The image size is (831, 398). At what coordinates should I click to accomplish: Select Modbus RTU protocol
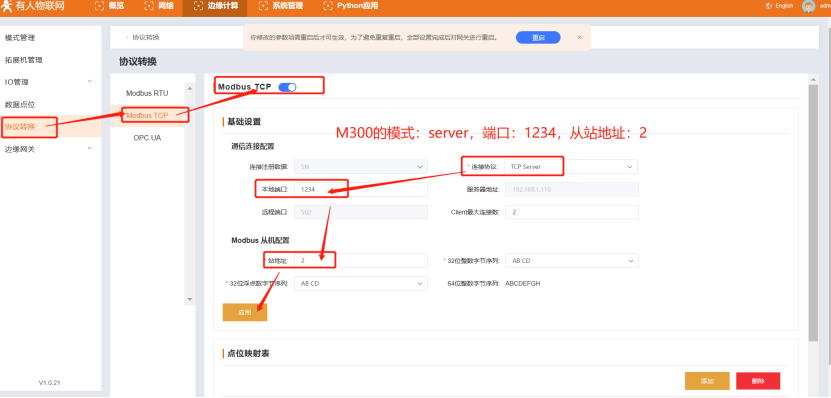(147, 93)
